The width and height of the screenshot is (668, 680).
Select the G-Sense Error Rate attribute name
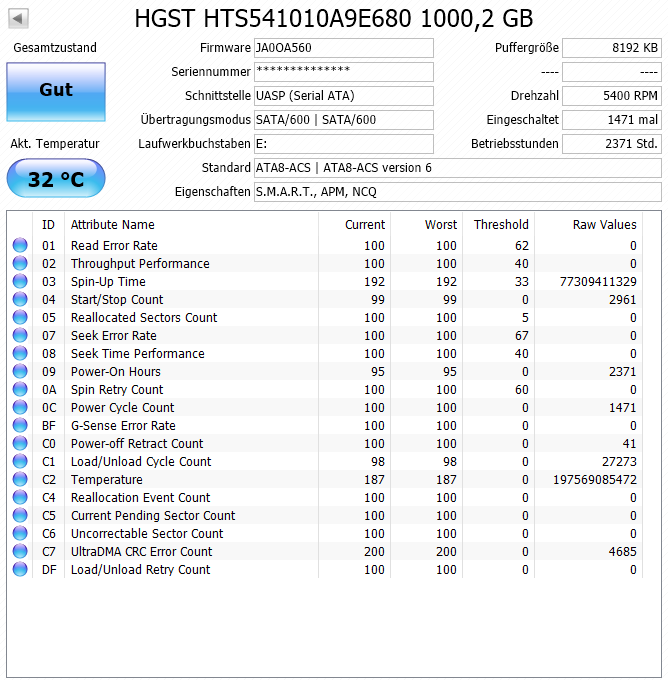(123, 425)
